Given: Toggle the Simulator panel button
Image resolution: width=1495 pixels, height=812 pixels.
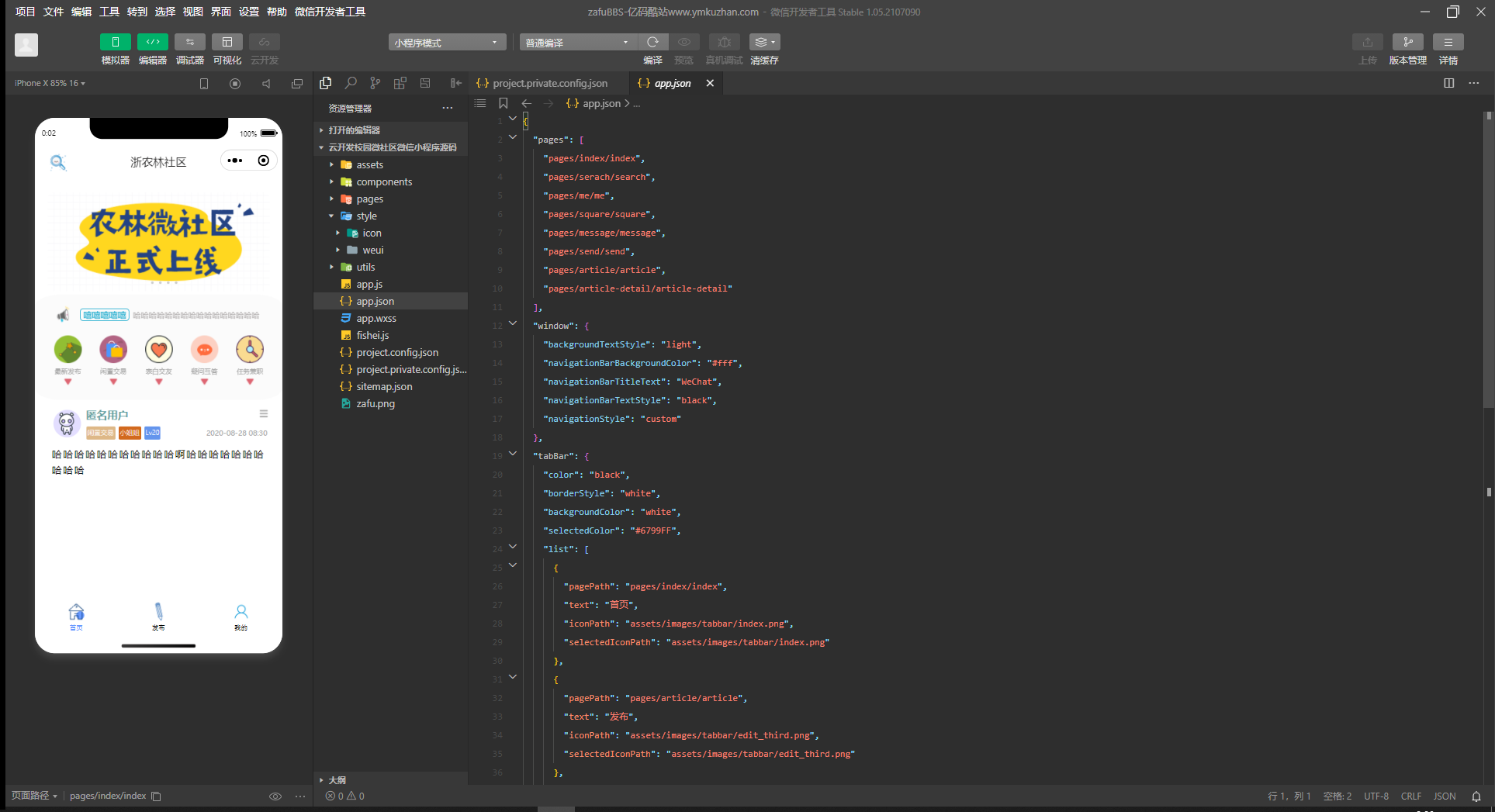Looking at the screenshot, I should point(116,42).
